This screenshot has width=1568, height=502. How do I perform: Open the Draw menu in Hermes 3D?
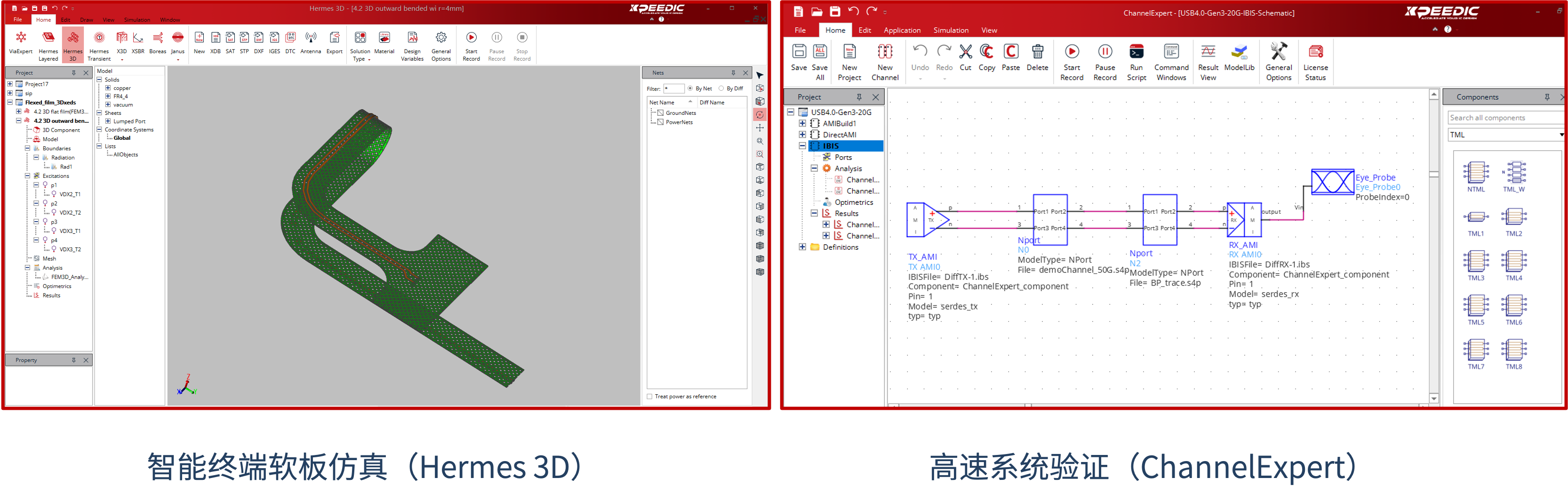[87, 20]
